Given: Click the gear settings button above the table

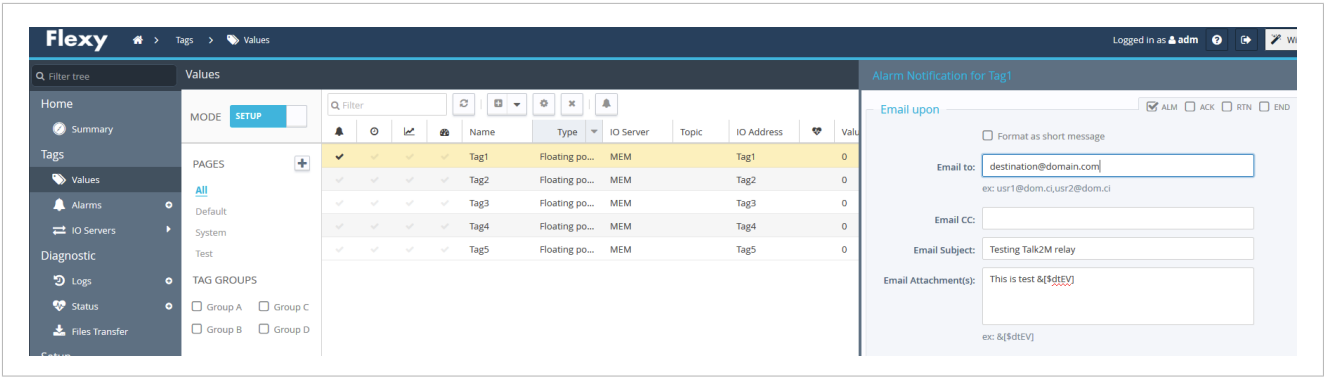Looking at the screenshot, I should (544, 104).
